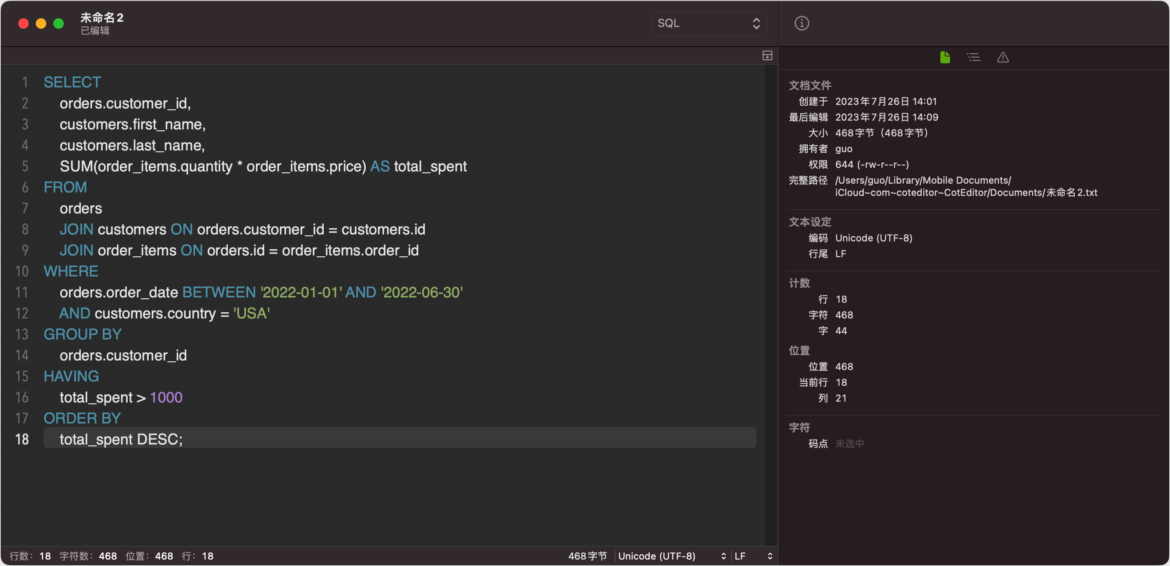The height and width of the screenshot is (566, 1170).
Task: Click the creation date 2023年7月26日 14:01
Action: pyautogui.click(x=886, y=101)
